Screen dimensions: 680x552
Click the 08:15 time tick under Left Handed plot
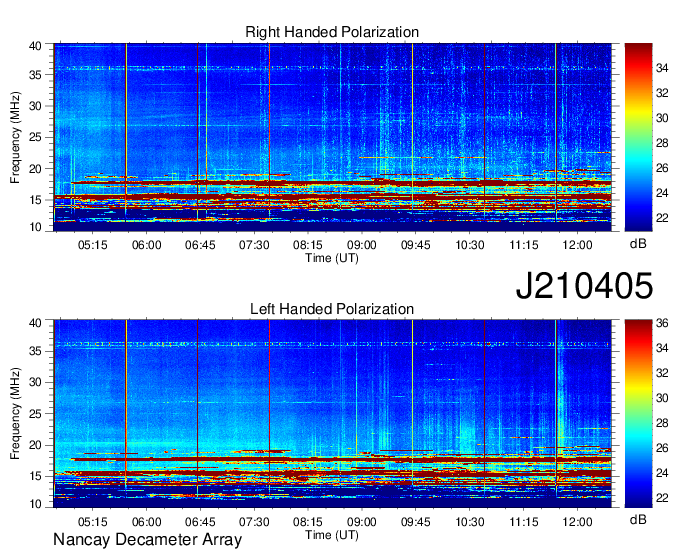[x=308, y=521]
